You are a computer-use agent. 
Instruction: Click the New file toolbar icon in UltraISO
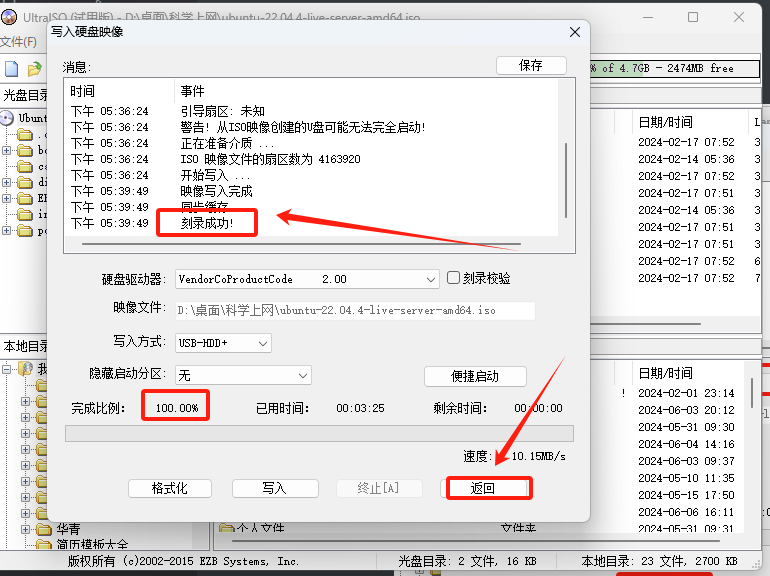(11, 69)
